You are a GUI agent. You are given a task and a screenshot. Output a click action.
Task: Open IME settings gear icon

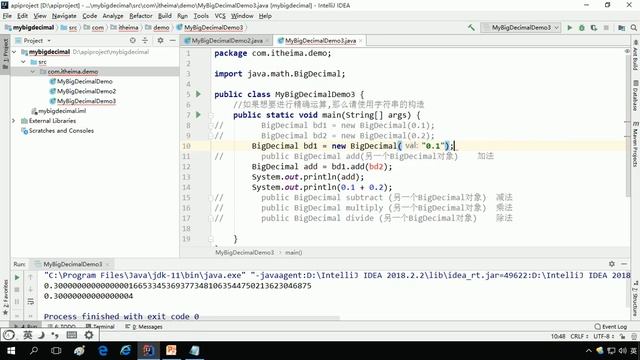pos(89,335)
